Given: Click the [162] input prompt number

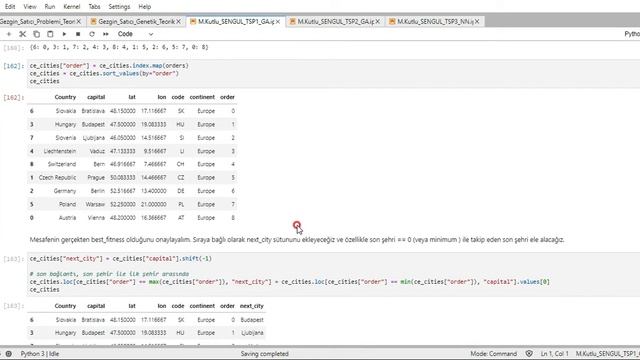Looking at the screenshot, I should (x=13, y=66).
